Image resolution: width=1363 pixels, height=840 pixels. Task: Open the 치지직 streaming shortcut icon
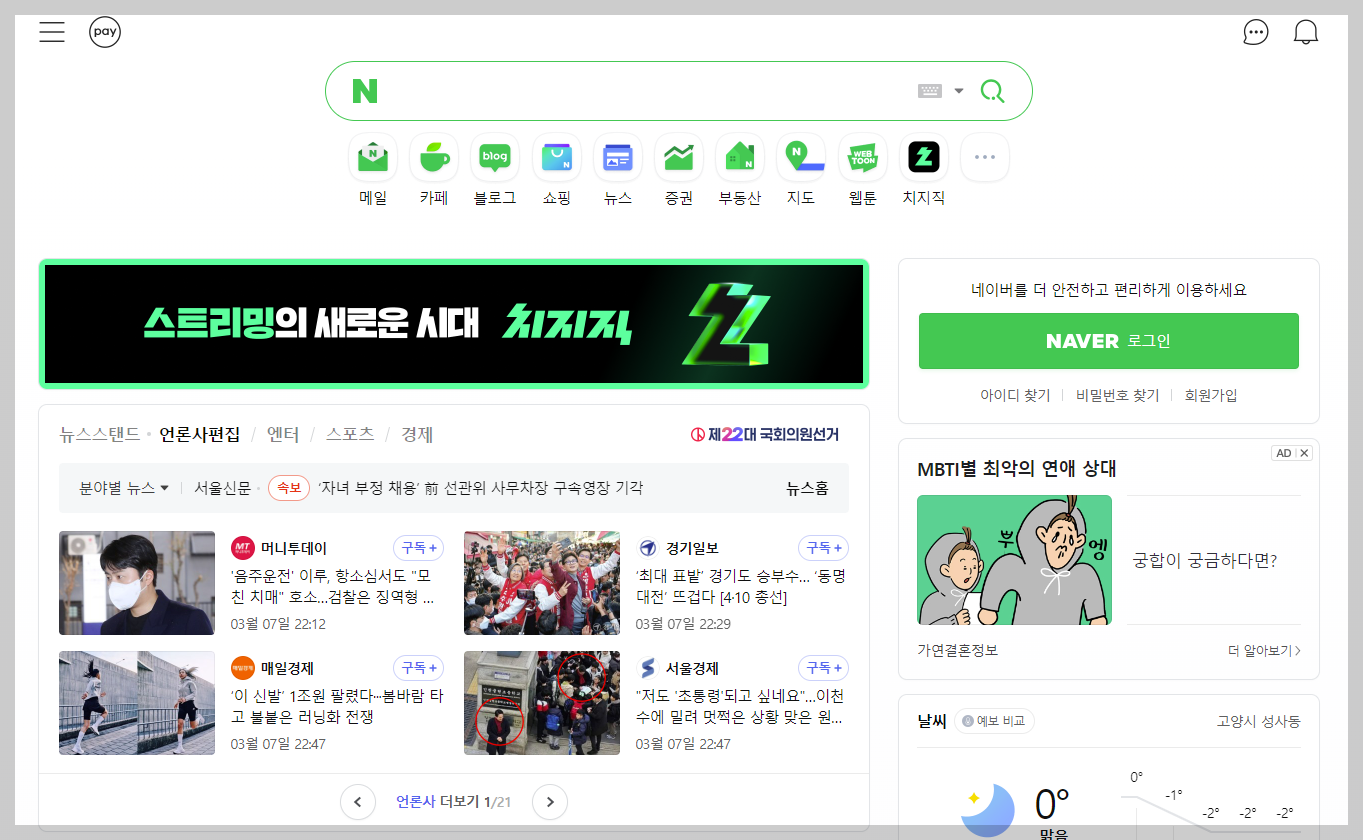(924, 157)
